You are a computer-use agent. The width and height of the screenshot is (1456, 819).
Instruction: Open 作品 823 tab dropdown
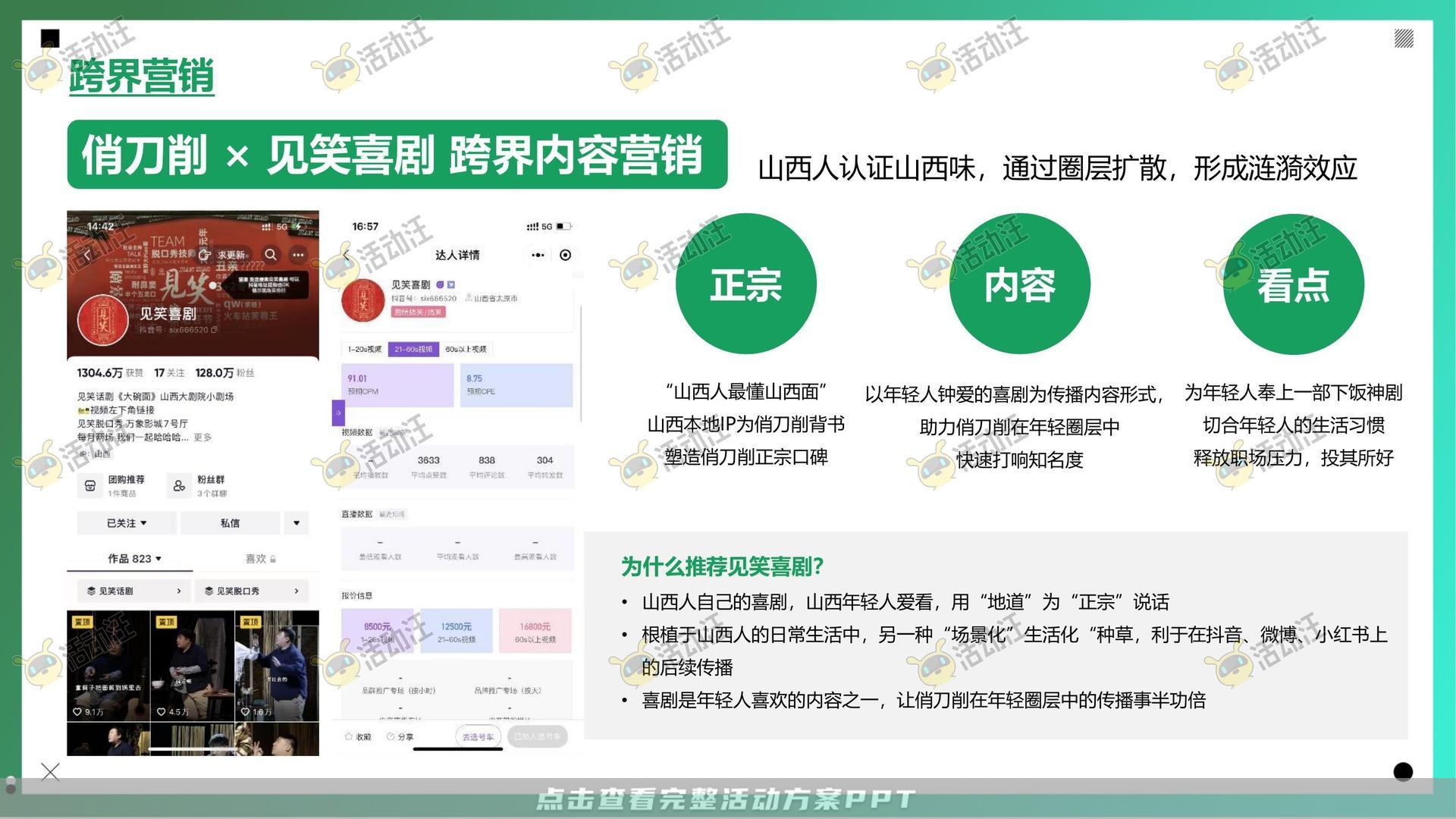click(134, 558)
